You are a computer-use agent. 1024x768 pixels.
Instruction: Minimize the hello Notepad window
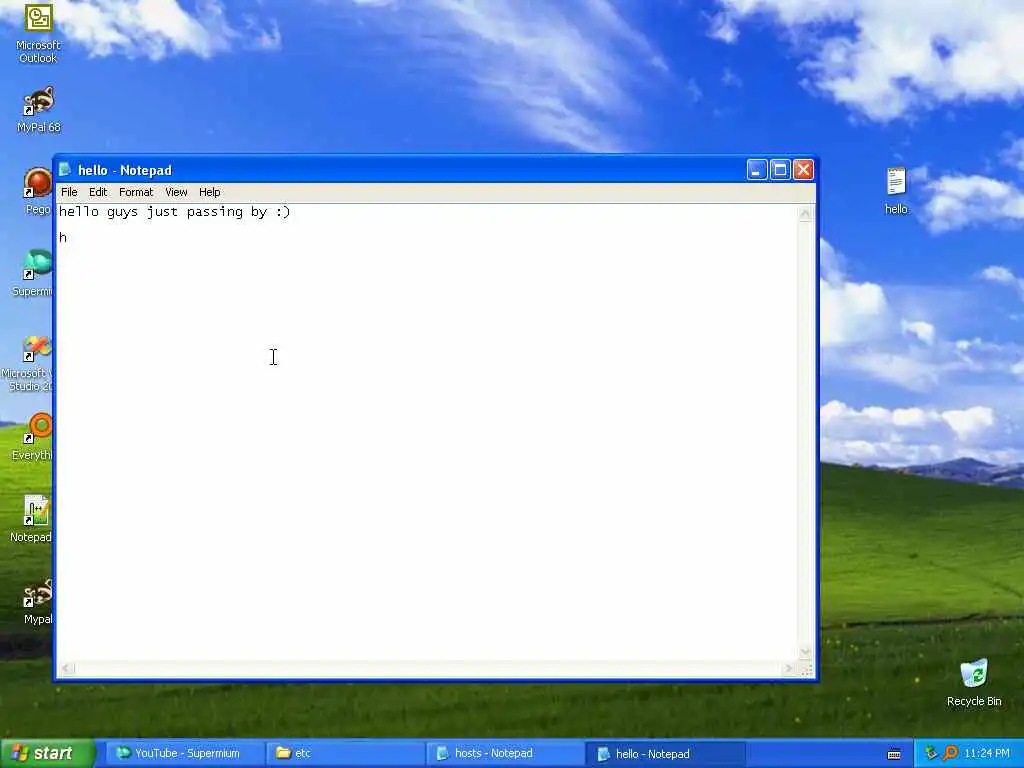(756, 170)
